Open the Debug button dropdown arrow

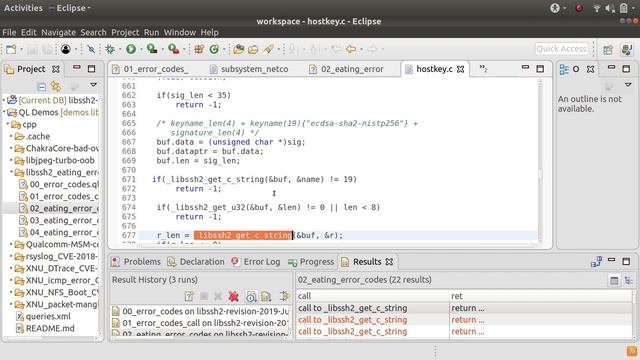[120, 50]
